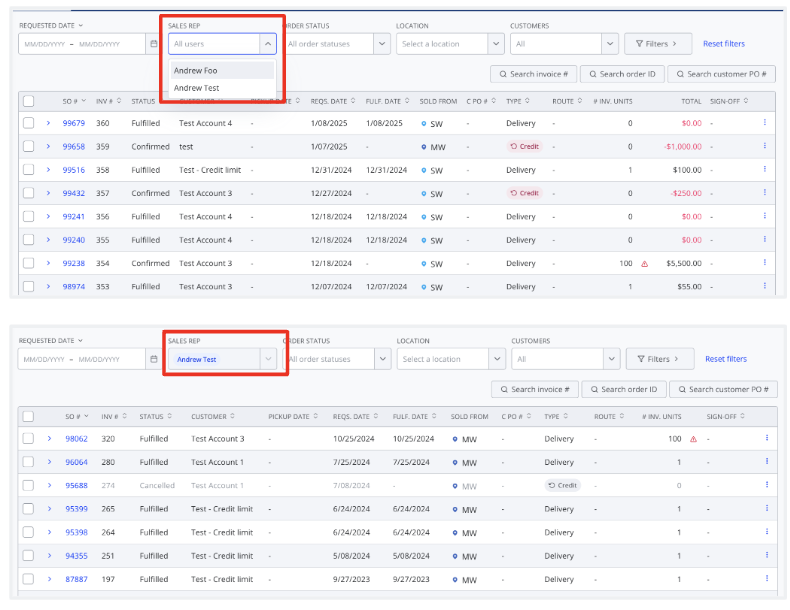Click the Credit badge on order 99658

tap(524, 147)
